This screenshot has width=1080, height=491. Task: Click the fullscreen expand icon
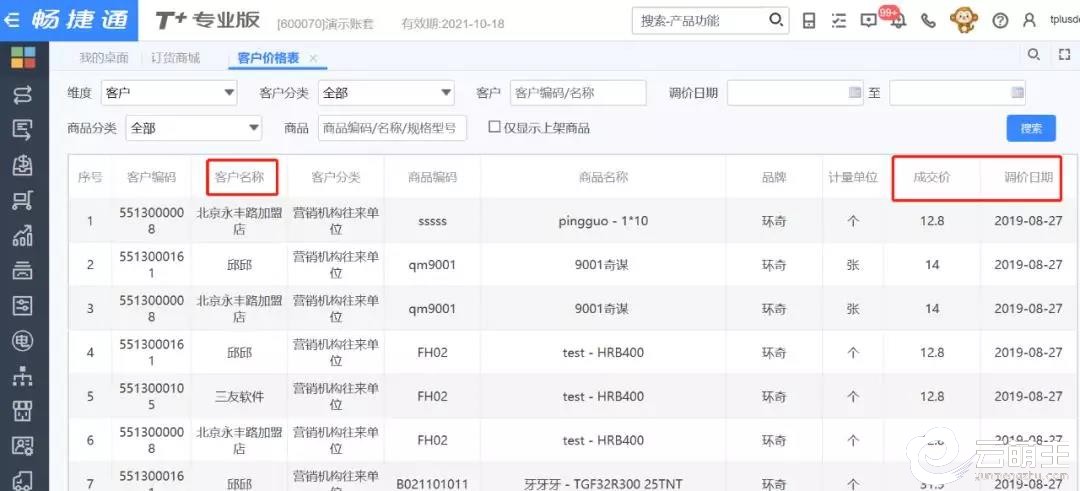coord(1063,55)
